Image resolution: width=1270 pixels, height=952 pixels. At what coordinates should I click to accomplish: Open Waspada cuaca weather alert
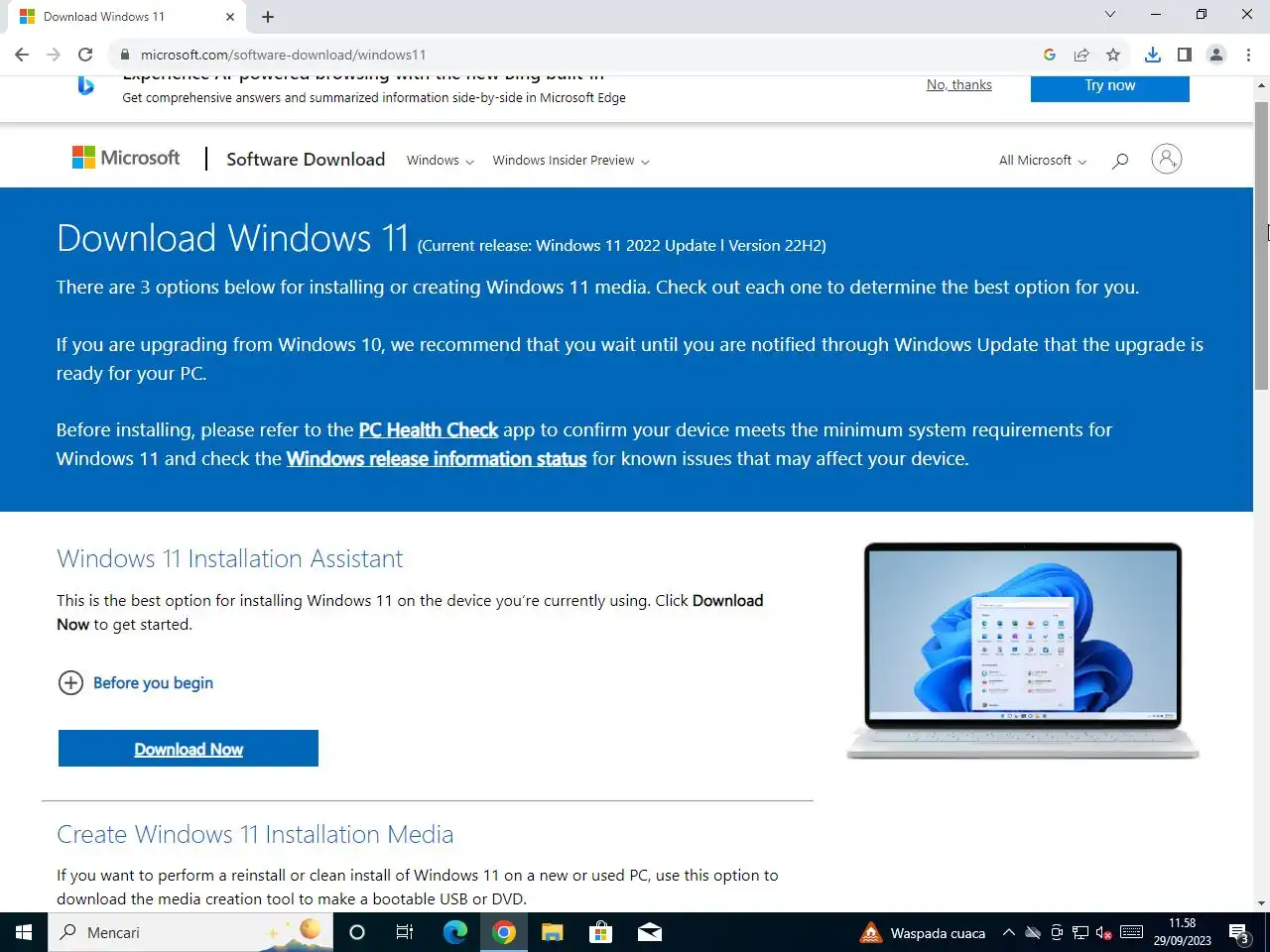coord(923,933)
